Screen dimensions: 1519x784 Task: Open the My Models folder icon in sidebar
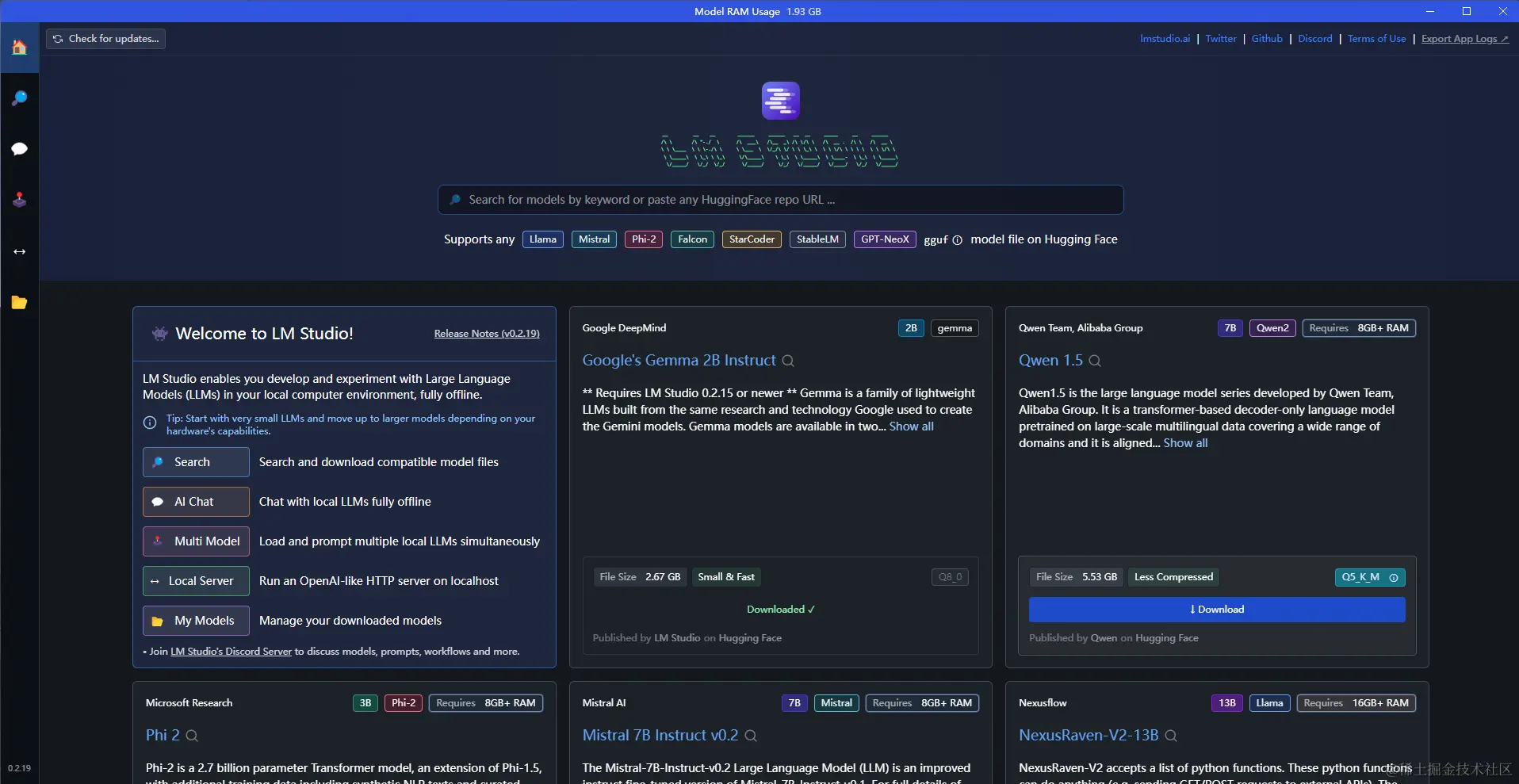pyautogui.click(x=19, y=302)
